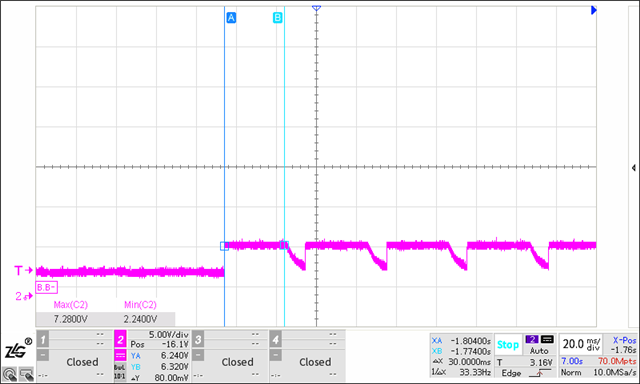Click the Edge trigger type label
Viewport: 640px width, 384px height.
tap(511, 373)
